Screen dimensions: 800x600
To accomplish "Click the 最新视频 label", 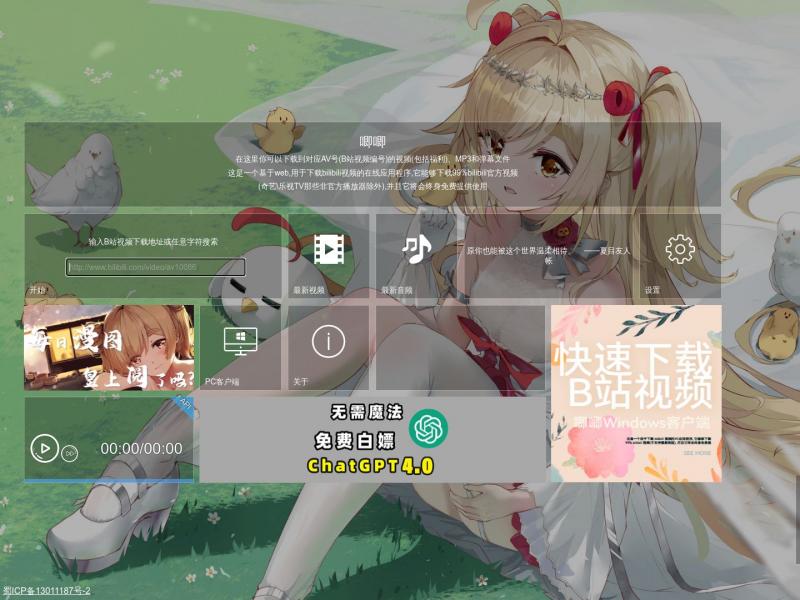I will [x=309, y=290].
